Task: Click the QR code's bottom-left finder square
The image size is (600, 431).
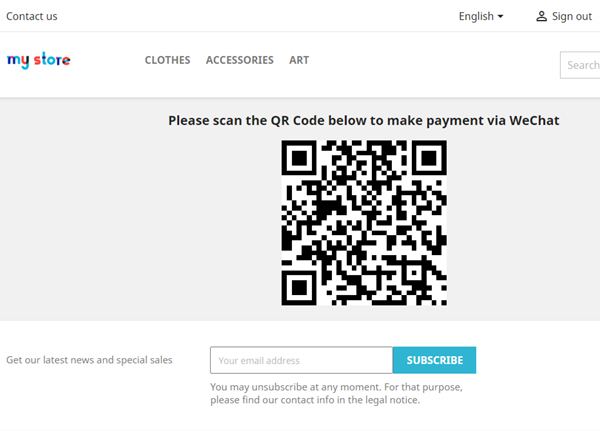Action: click(299, 288)
